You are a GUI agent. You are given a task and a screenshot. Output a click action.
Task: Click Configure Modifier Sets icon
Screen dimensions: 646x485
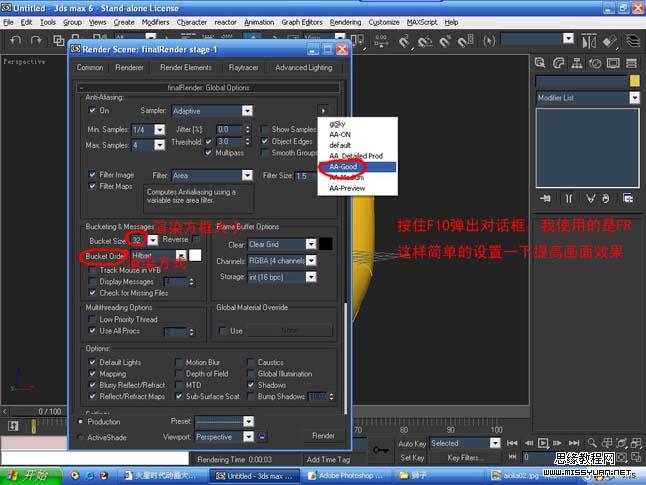[628, 199]
